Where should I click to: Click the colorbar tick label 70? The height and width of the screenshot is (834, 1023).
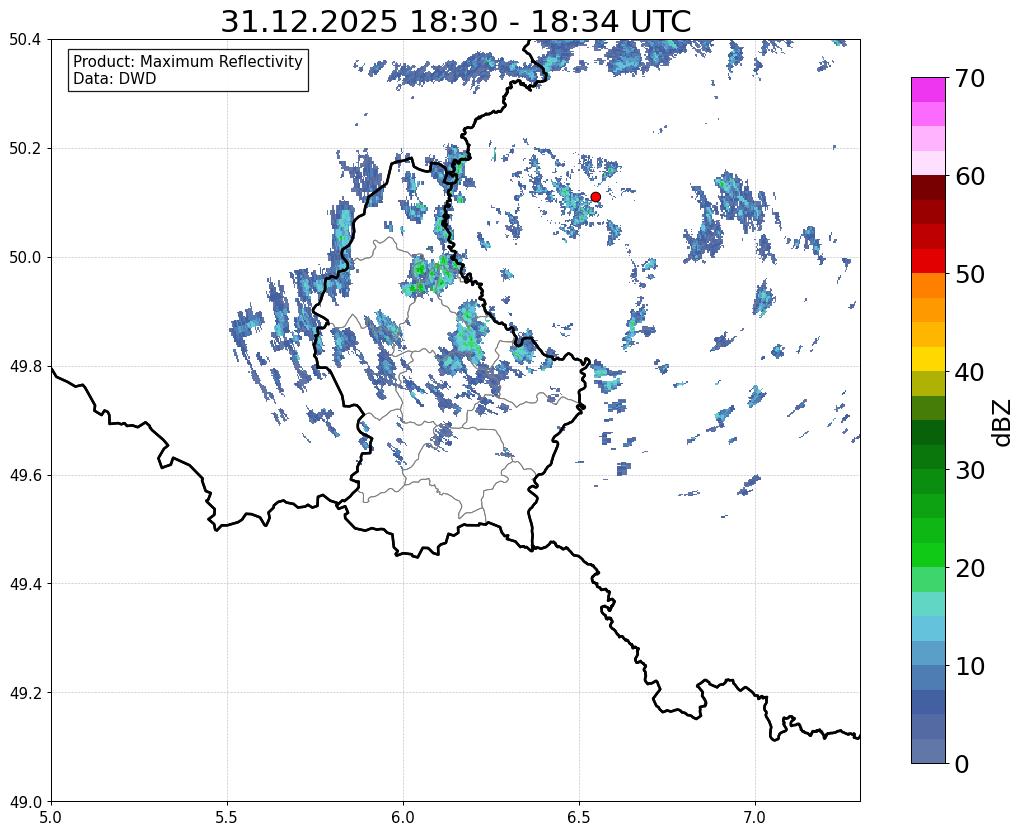pyautogui.click(x=969, y=78)
